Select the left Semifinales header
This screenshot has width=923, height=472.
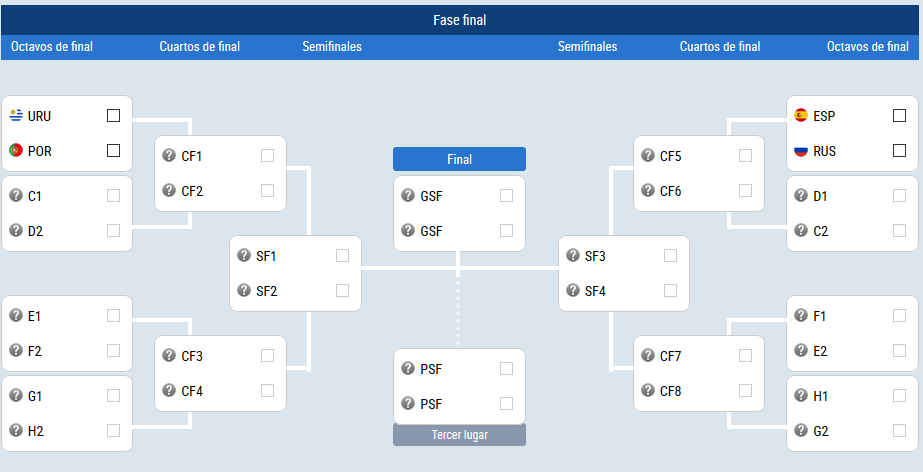(332, 46)
